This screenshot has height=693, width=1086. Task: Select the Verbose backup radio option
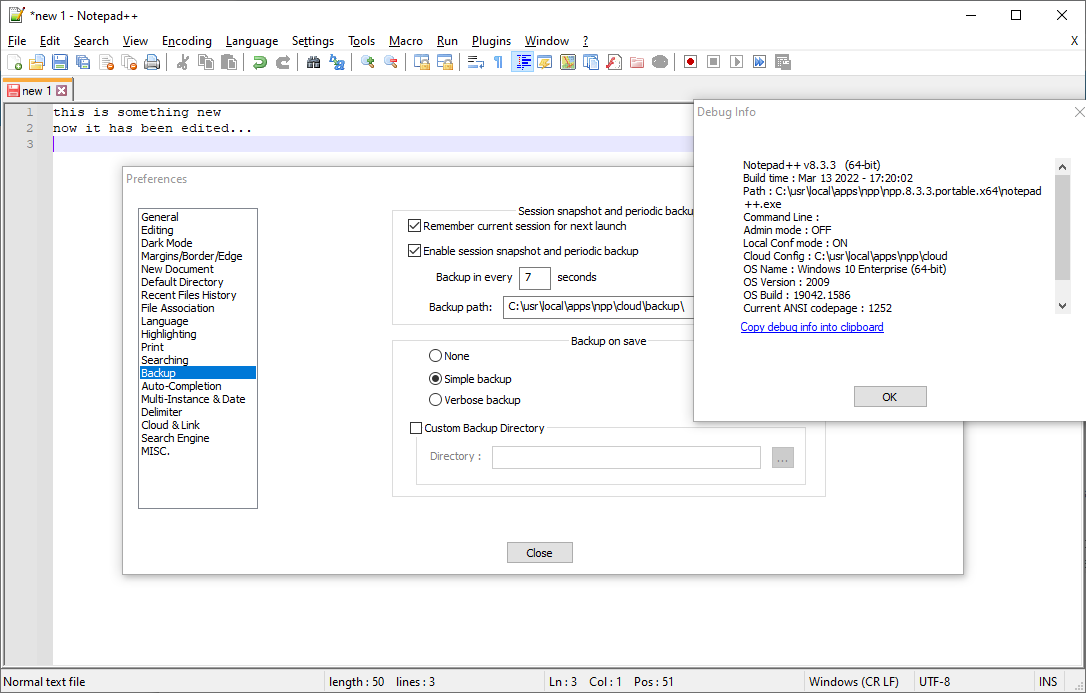point(435,400)
